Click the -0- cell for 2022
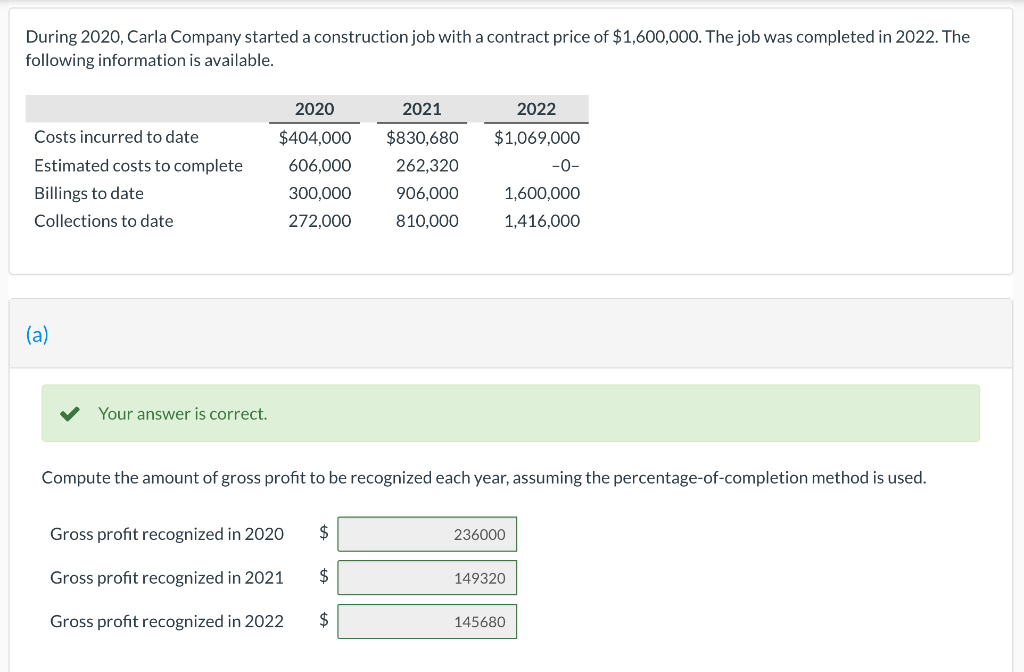This screenshot has height=672, width=1024. pos(566,166)
